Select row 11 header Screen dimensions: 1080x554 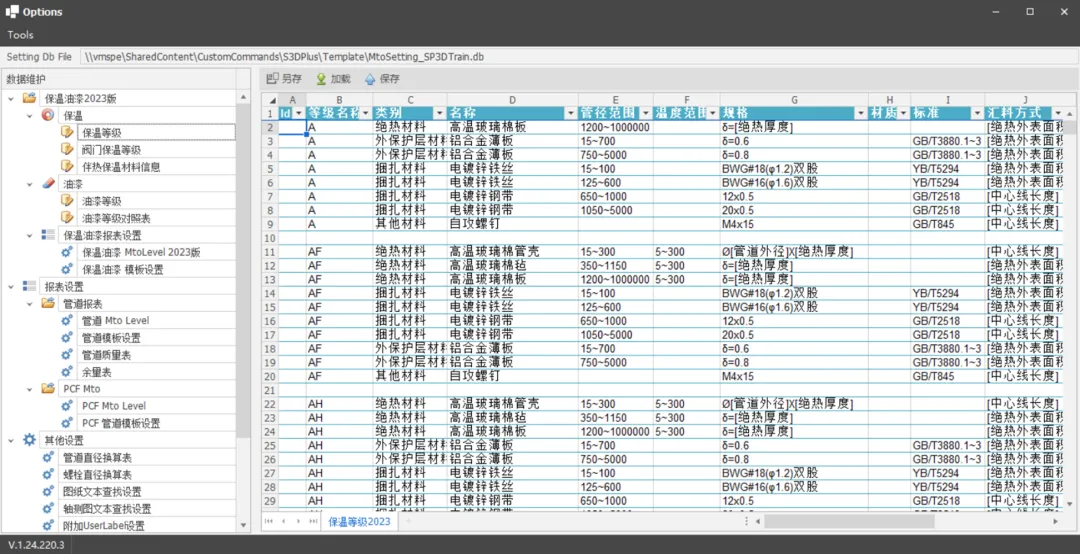269,252
